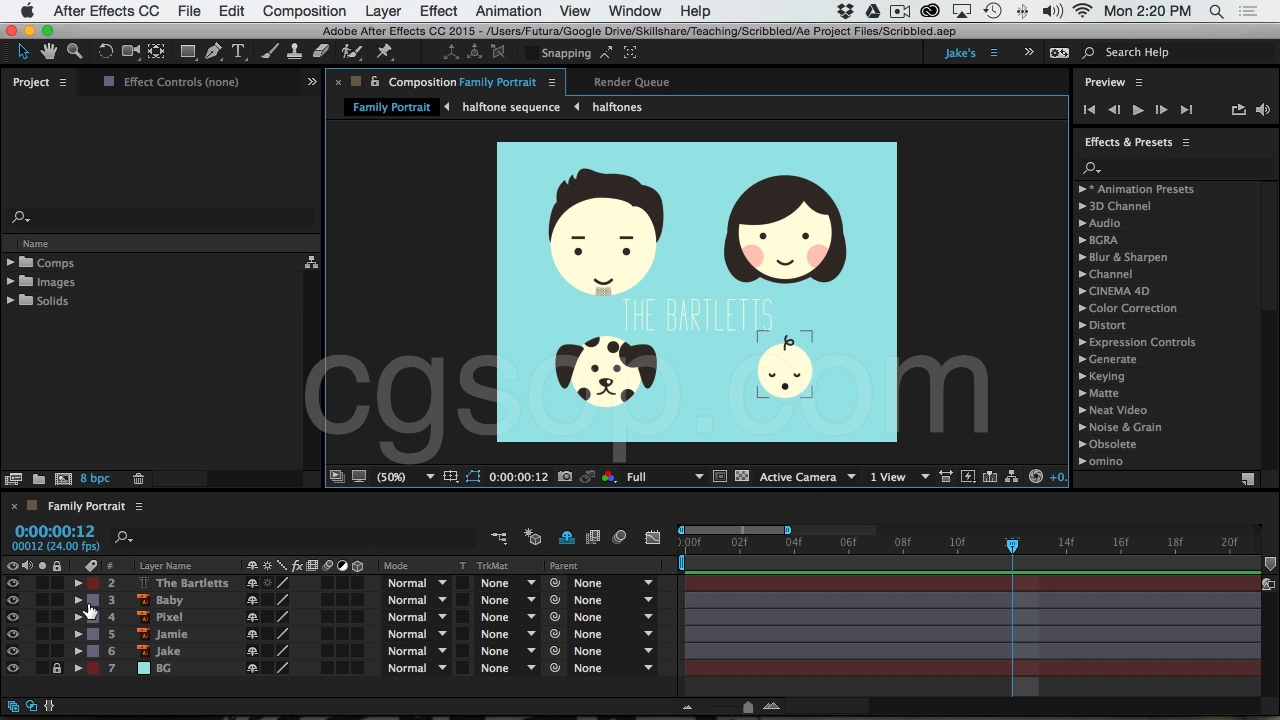Switch to the Render Queue tab
Image resolution: width=1280 pixels, height=720 pixels.
631,82
